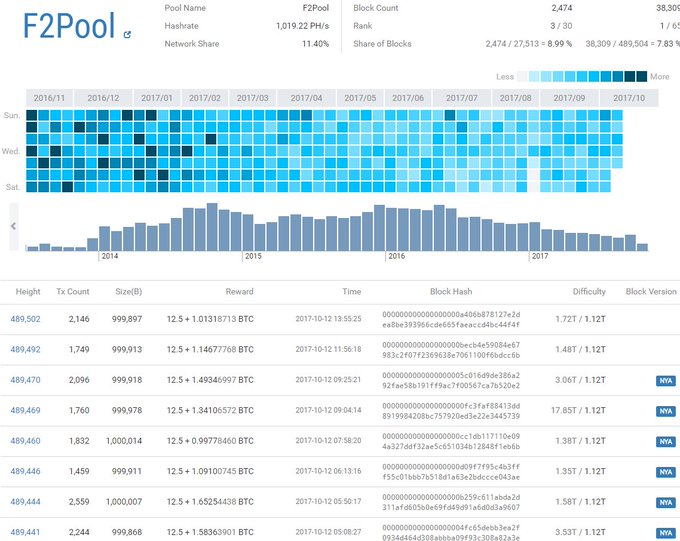Click the Block Count value 2,474
Screen dimensions: 680x541
(x=562, y=8)
